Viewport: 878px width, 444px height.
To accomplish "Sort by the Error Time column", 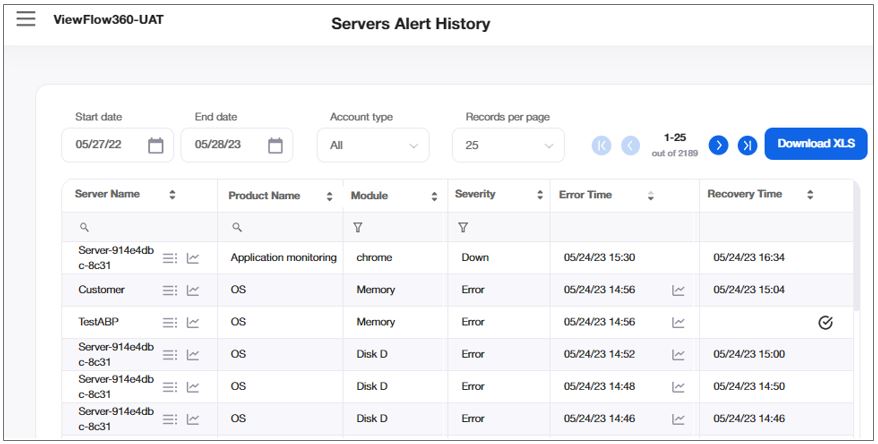I will coord(651,195).
